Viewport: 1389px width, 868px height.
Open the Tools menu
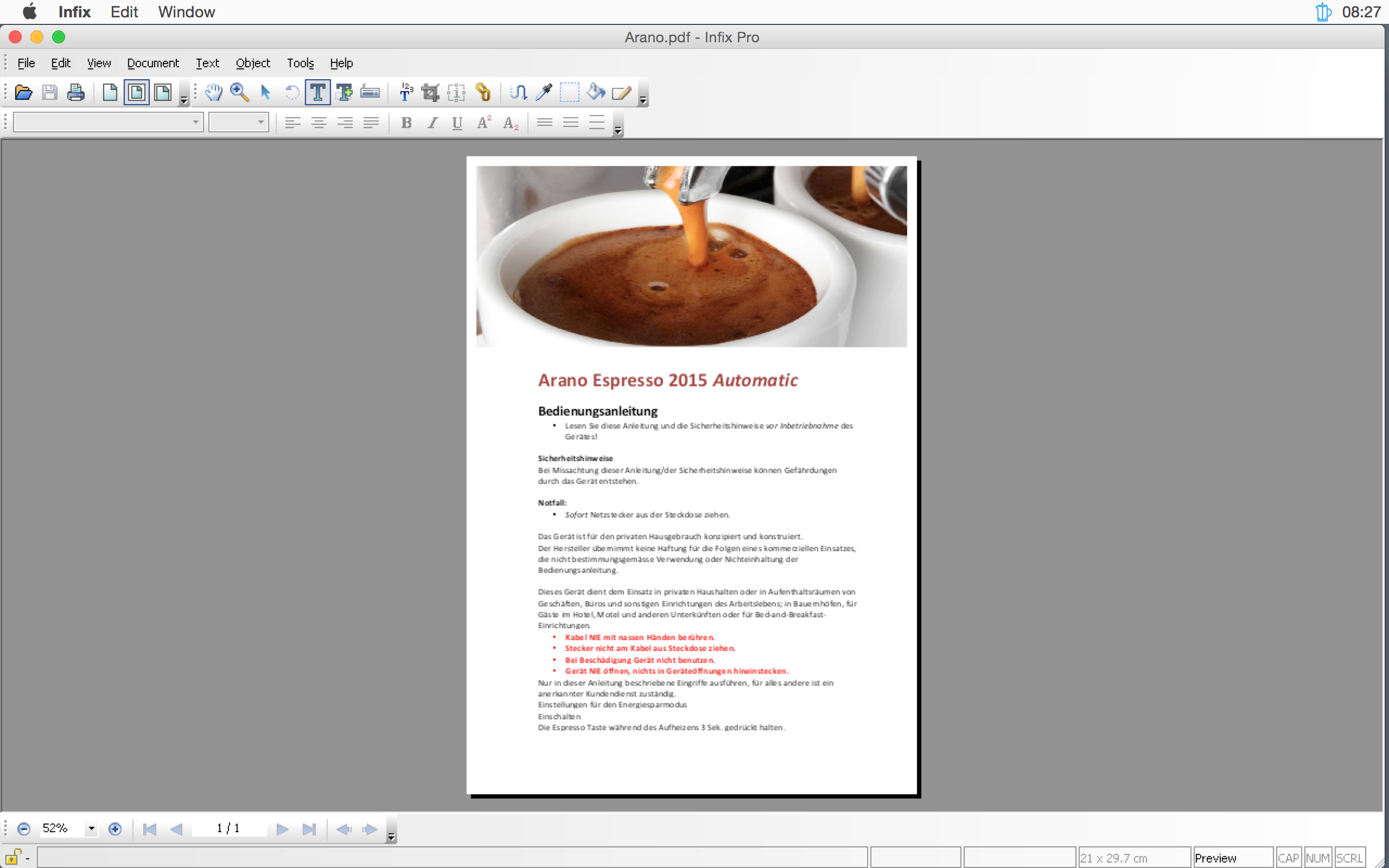[x=300, y=63]
